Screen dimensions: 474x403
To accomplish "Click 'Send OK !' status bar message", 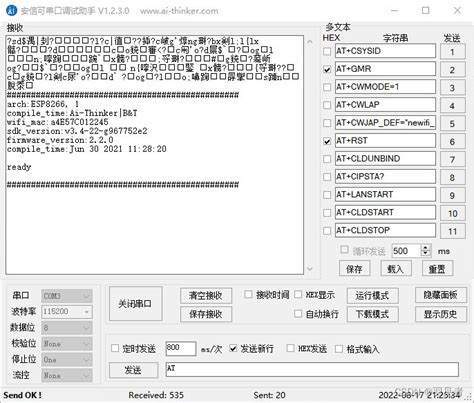I will point(23,395).
